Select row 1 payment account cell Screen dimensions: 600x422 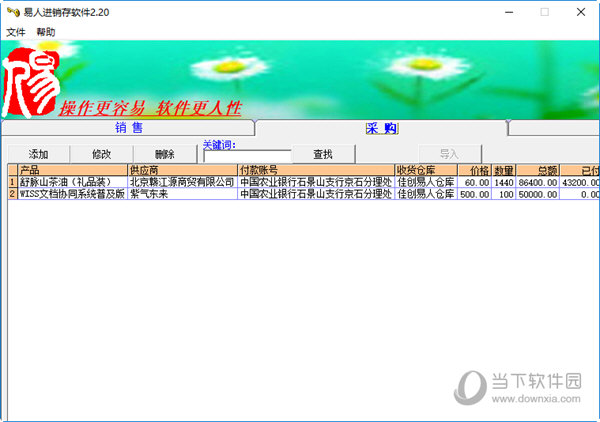[x=316, y=182]
